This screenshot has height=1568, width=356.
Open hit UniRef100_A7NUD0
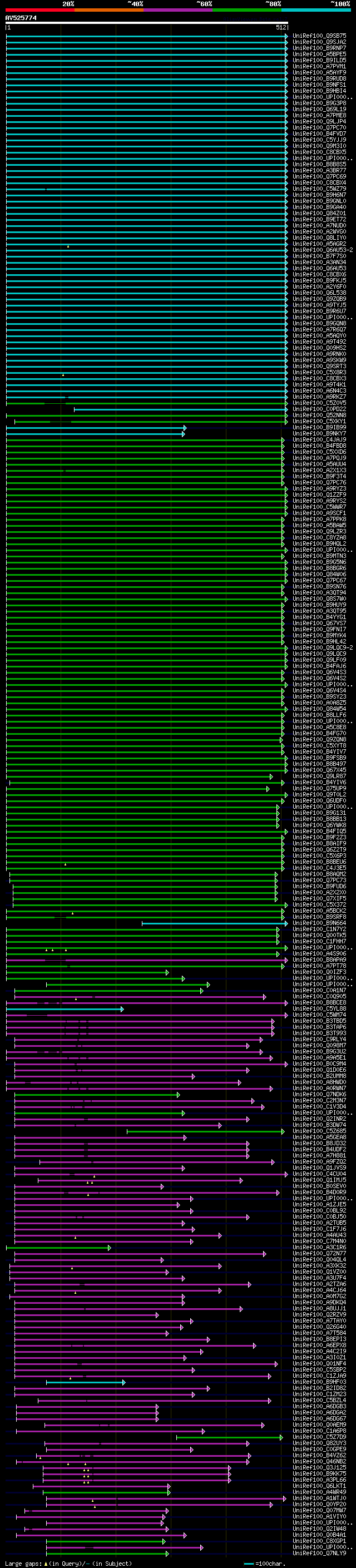tap(319, 226)
